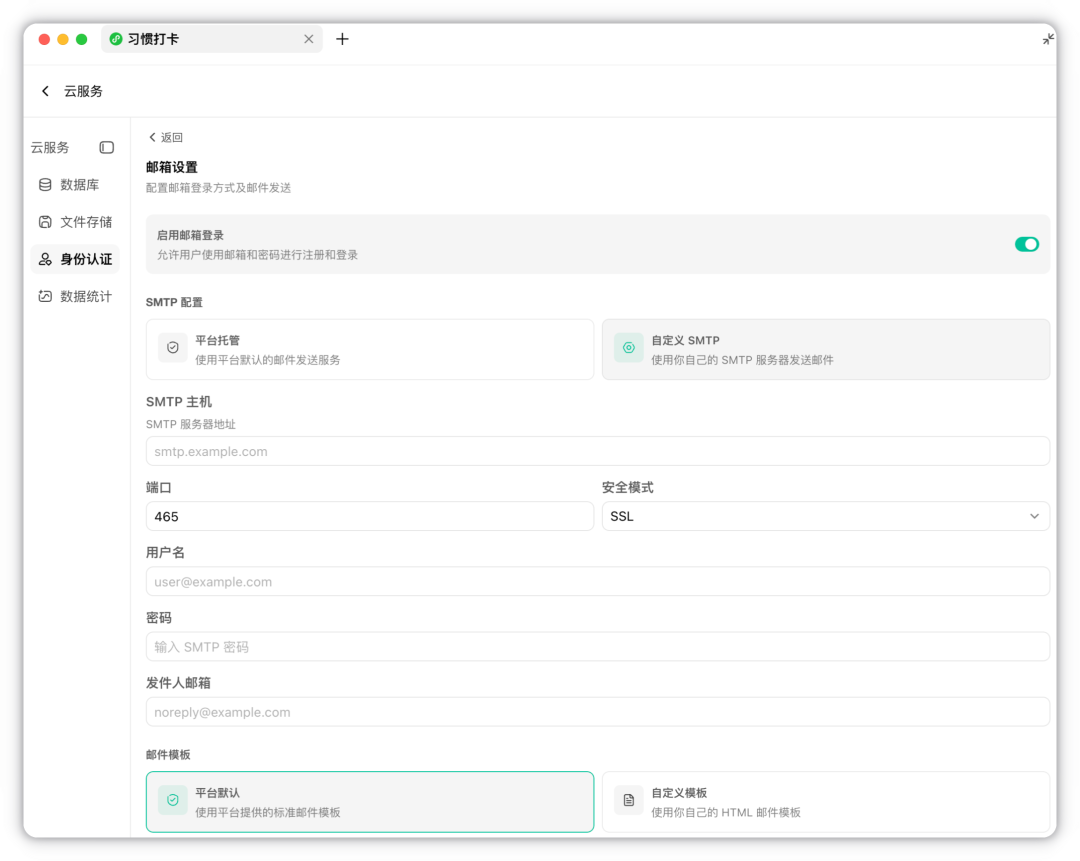This screenshot has width=1080, height=861.
Task: Click the 云服务 label in sidebar
Action: 50,147
